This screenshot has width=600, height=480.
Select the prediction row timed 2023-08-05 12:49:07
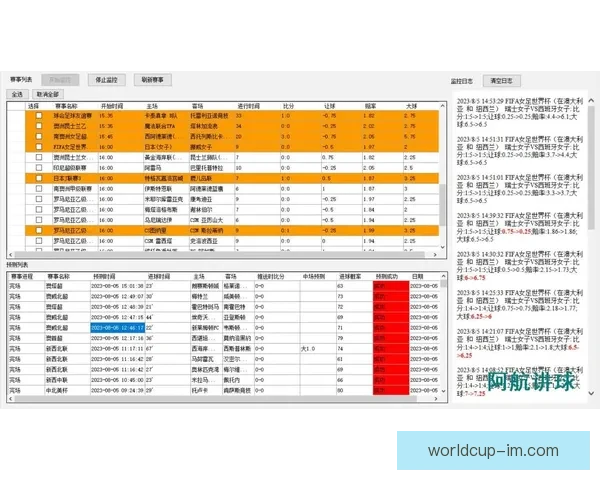tap(223, 296)
